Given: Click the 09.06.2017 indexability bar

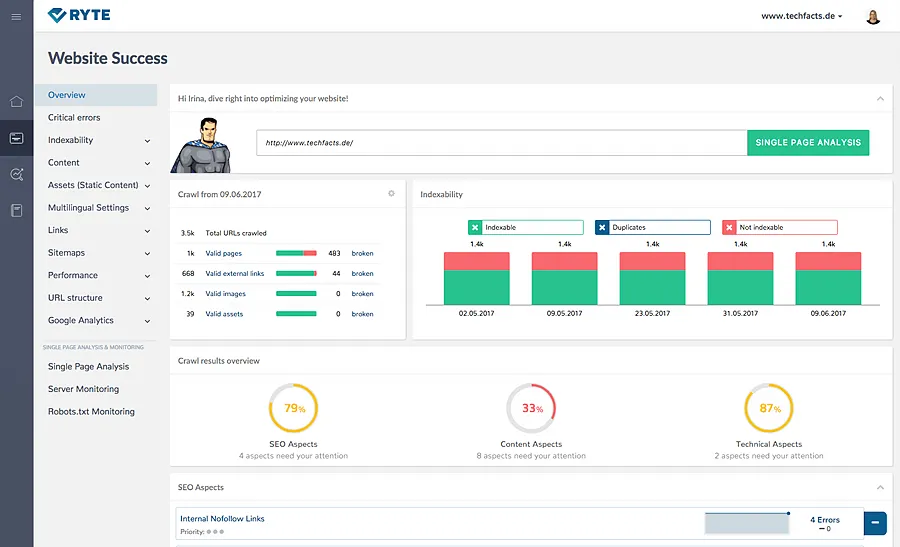Looking at the screenshot, I should pyautogui.click(x=828, y=278).
